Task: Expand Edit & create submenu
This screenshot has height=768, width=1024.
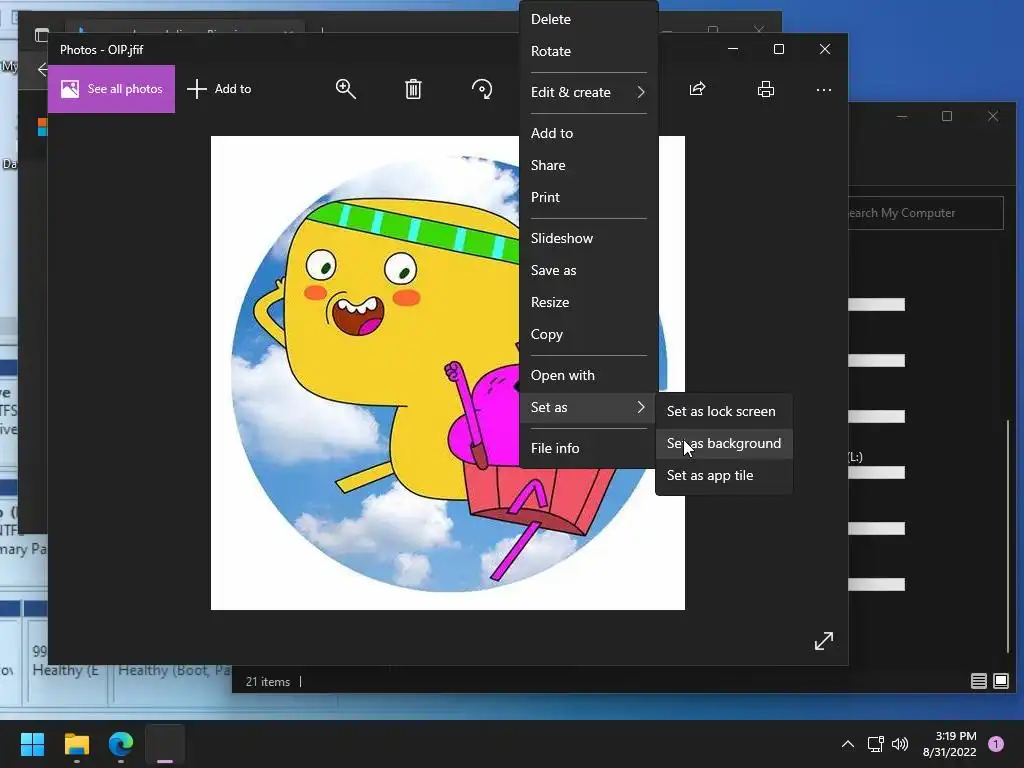Action: pyautogui.click(x=588, y=92)
